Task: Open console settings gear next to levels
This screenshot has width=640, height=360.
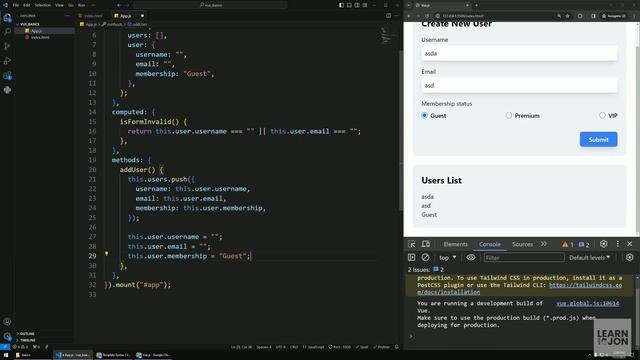Action: 629,258
